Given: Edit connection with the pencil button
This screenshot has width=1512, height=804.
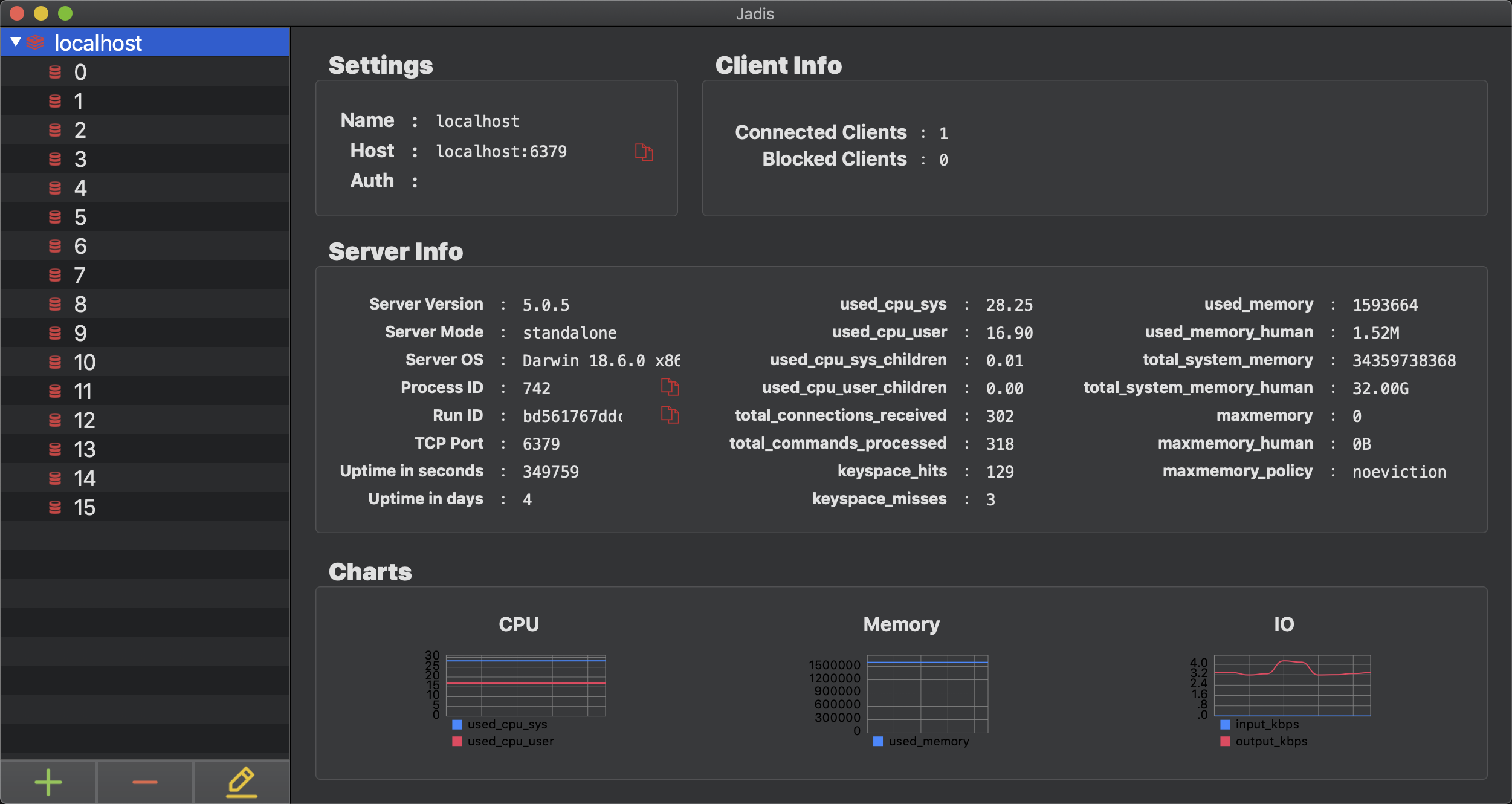Looking at the screenshot, I should tap(242, 782).
